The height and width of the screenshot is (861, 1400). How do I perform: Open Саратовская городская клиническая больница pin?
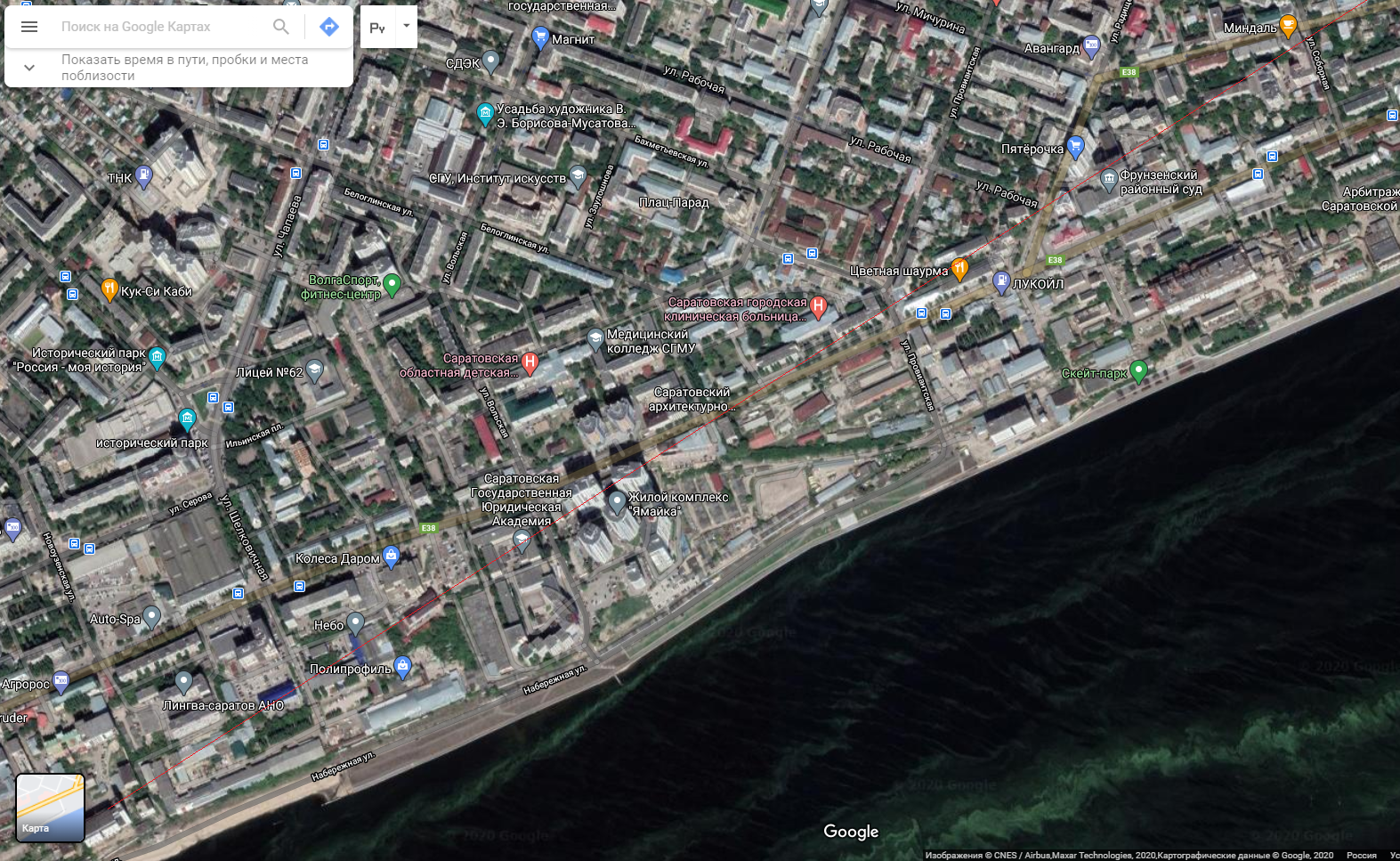point(818,307)
